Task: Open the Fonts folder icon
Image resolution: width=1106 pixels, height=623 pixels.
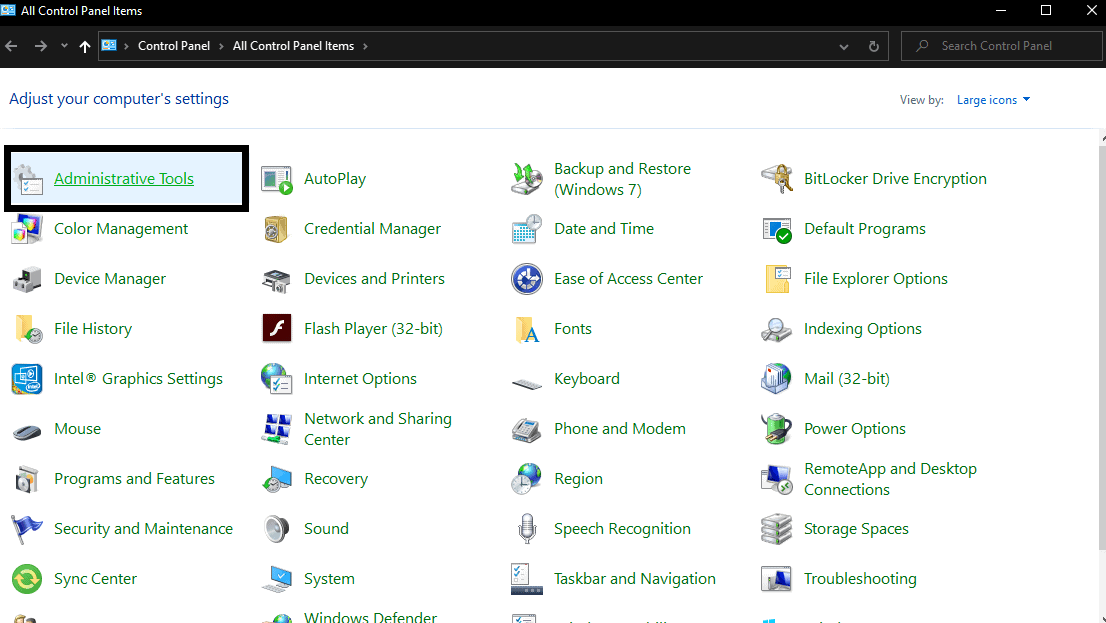Action: [x=526, y=329]
